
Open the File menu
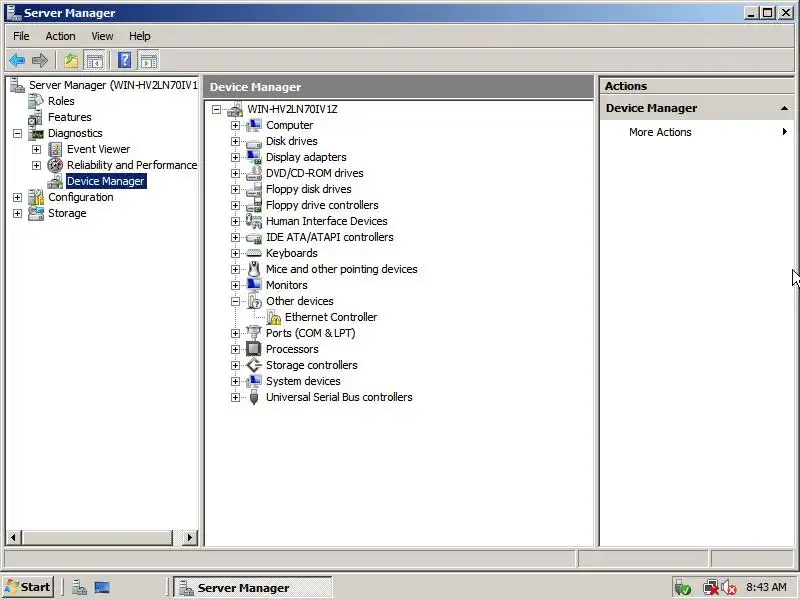[21, 36]
